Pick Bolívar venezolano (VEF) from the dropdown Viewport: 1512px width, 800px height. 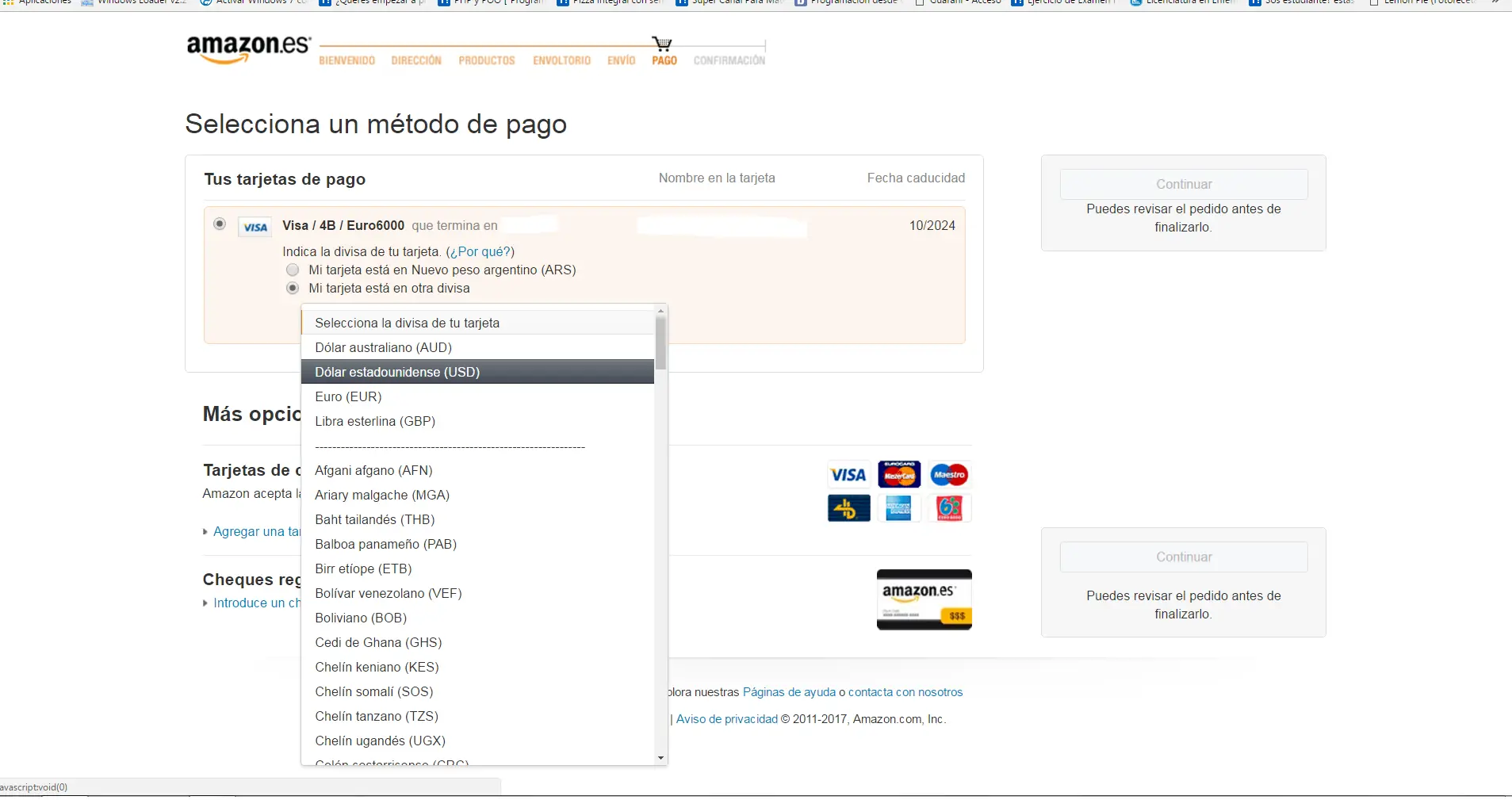pyautogui.click(x=477, y=593)
